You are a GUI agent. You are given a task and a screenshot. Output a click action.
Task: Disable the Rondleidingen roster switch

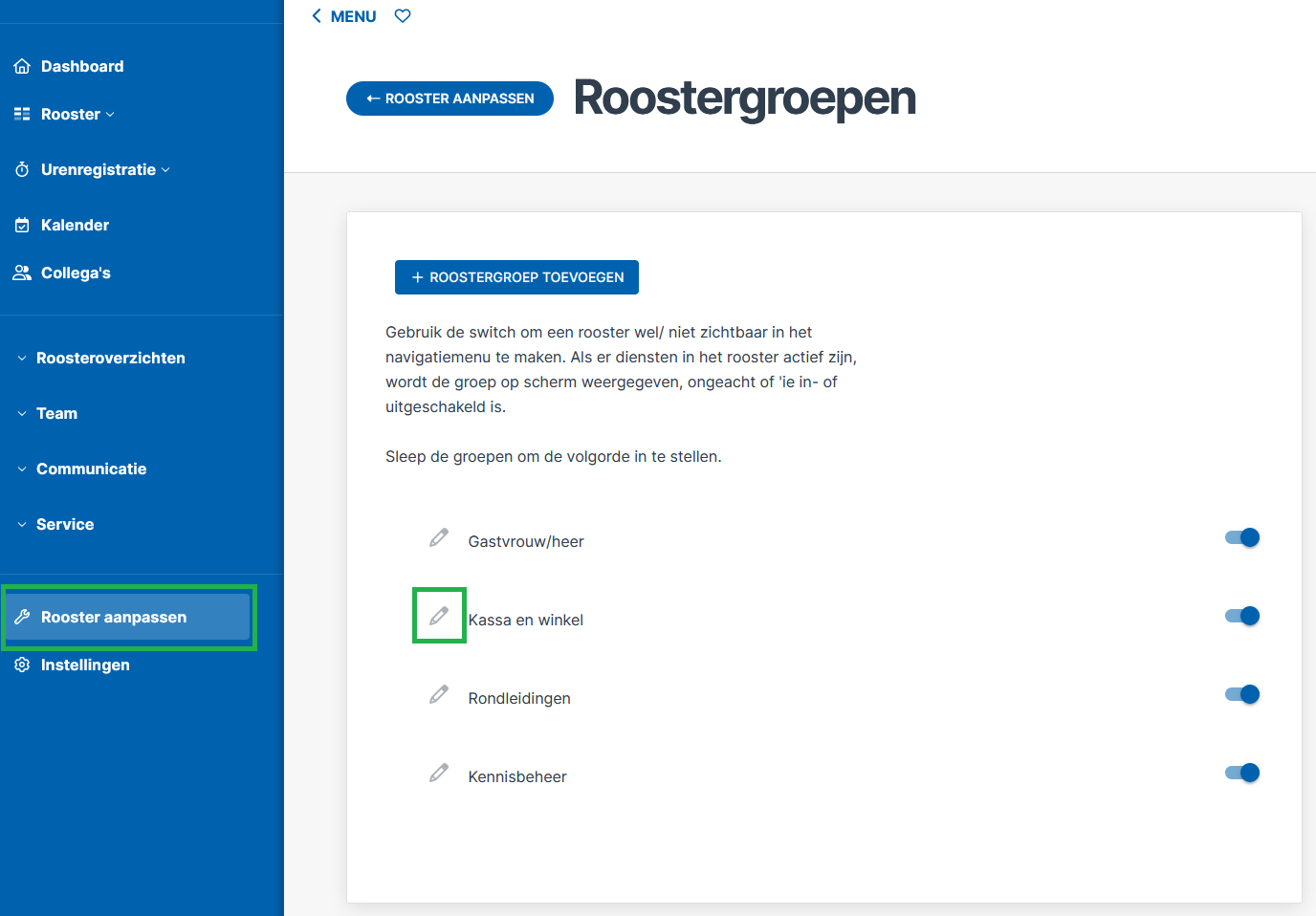1242,694
